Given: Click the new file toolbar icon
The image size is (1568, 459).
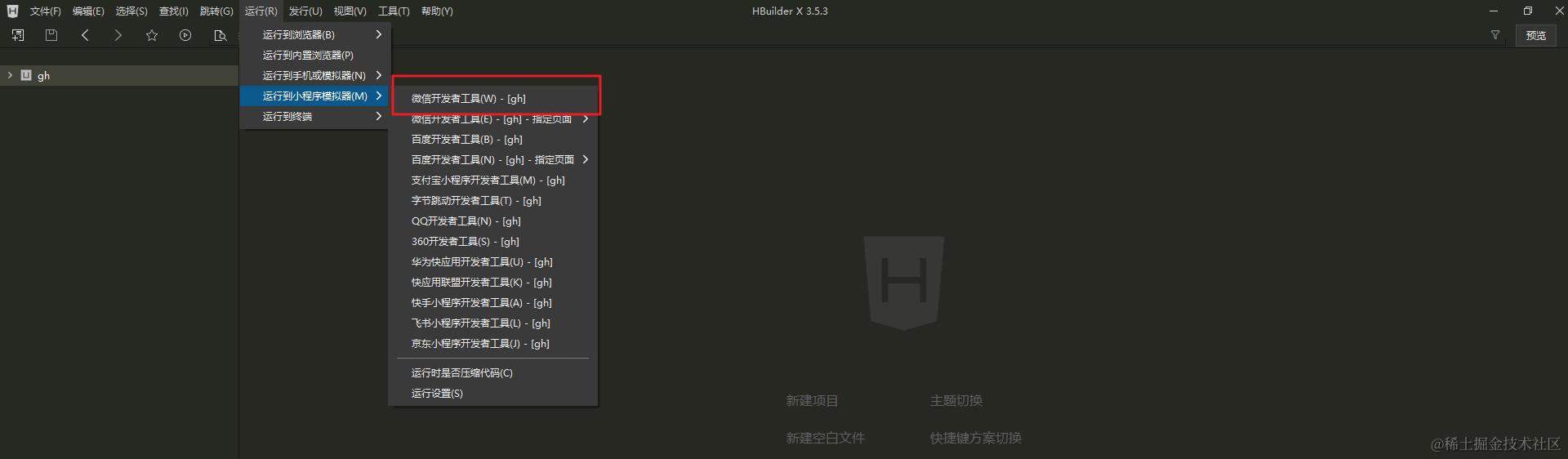Looking at the screenshot, I should (18, 35).
